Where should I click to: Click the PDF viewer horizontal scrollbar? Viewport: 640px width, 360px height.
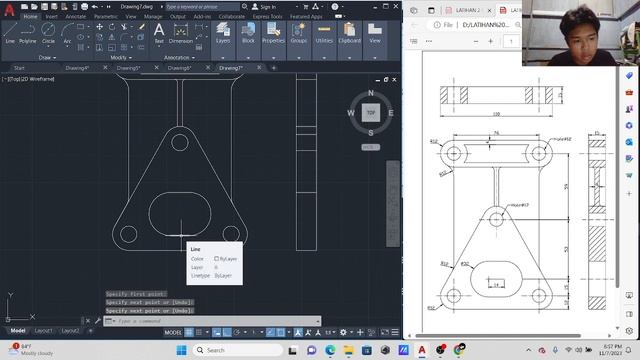[498, 336]
